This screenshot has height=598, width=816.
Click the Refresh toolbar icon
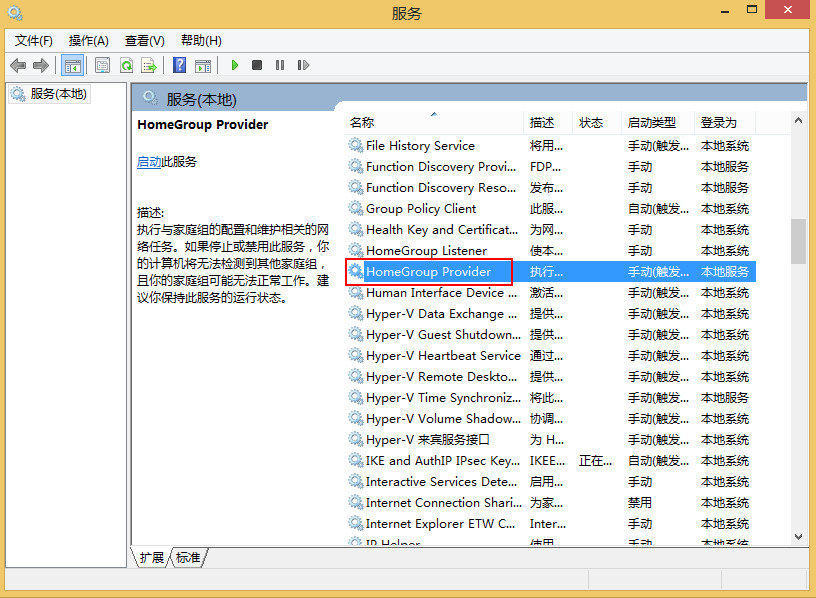pos(126,66)
